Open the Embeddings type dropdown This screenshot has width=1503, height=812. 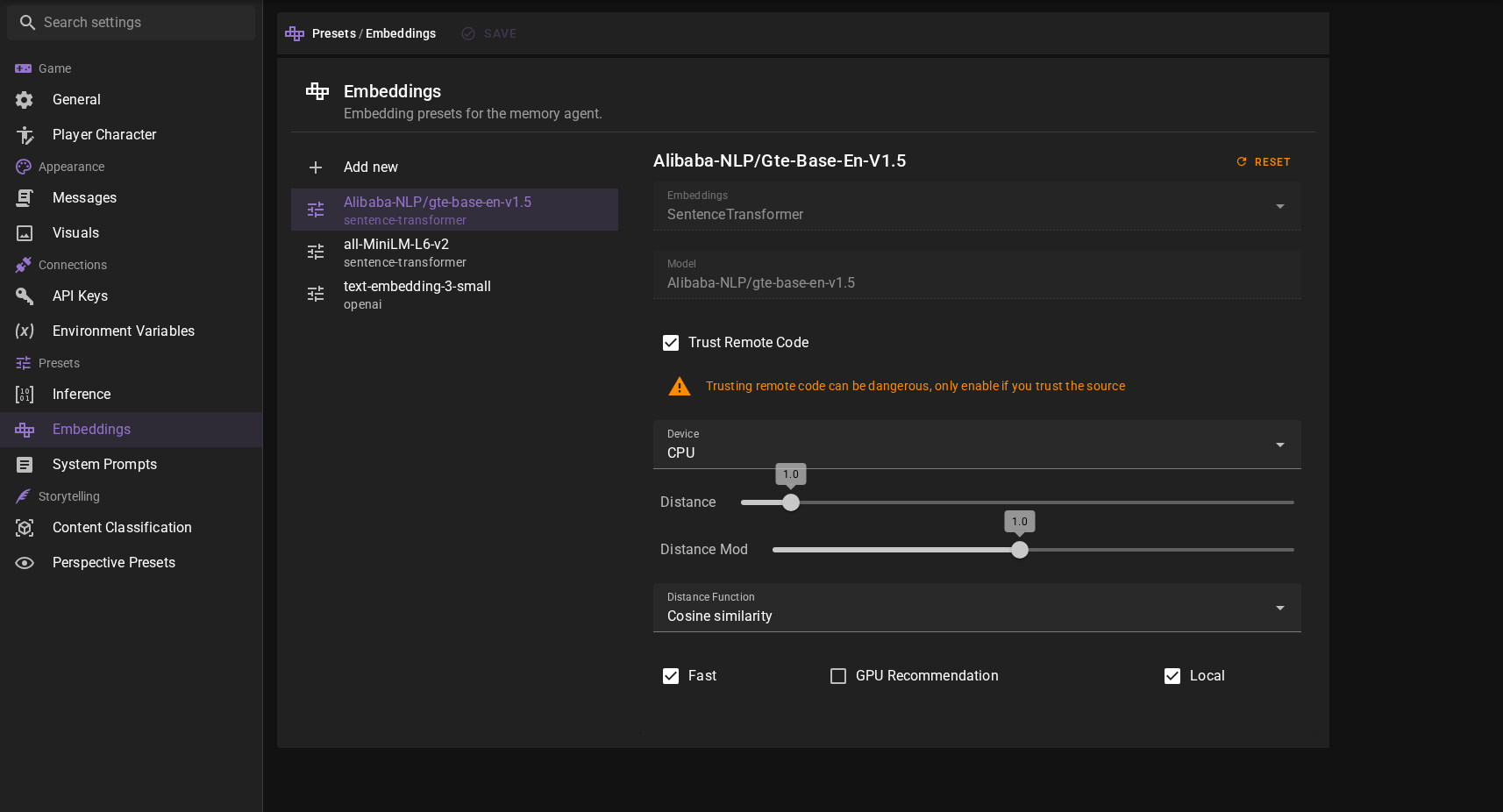tap(977, 206)
